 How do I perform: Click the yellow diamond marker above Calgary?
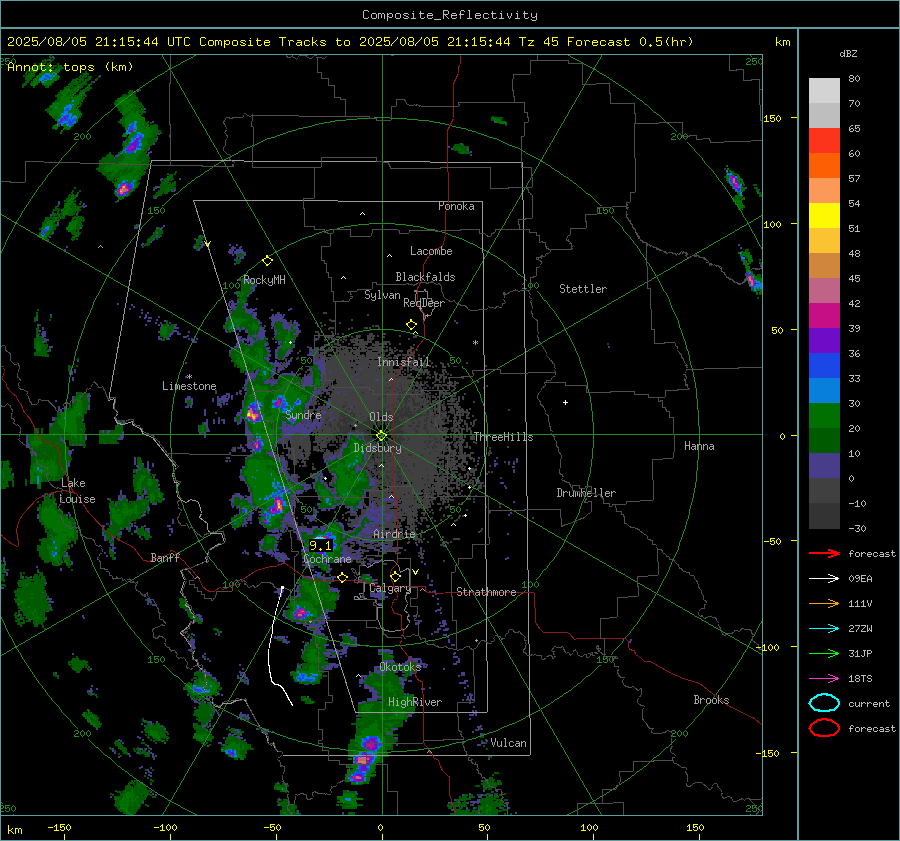pyautogui.click(x=395, y=576)
